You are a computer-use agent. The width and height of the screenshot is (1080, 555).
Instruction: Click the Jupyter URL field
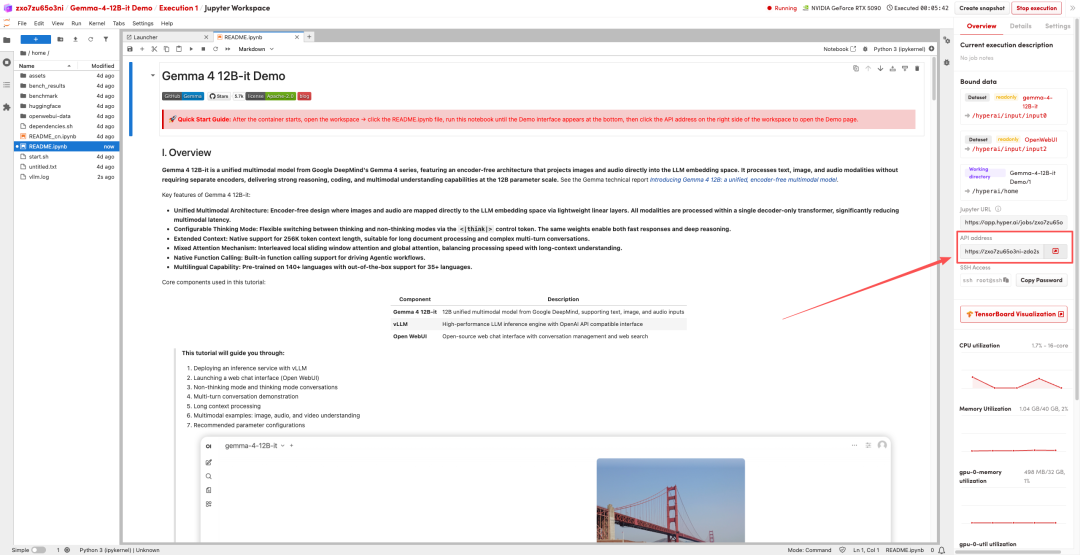[1013, 222]
